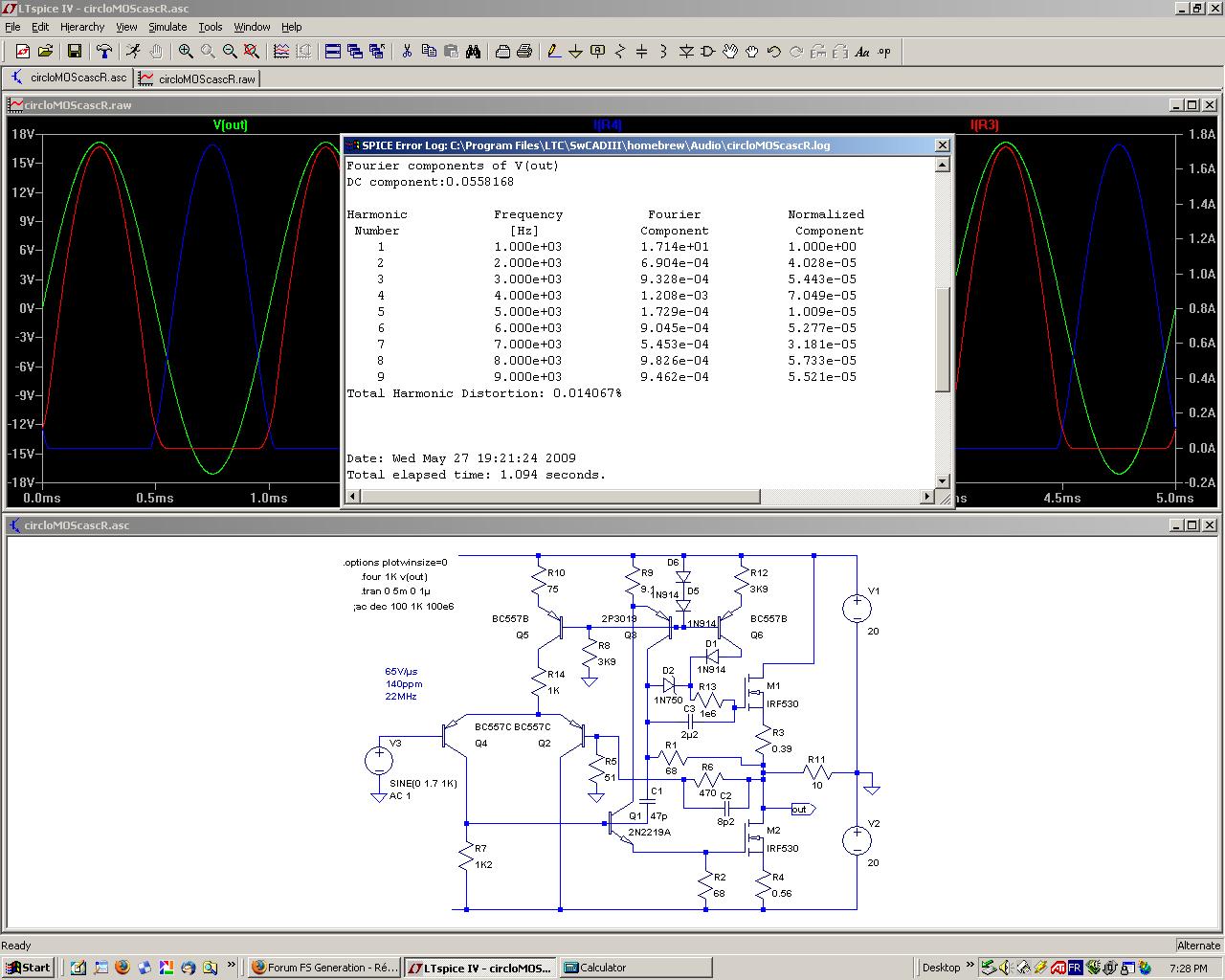
Task: Pick the Capacitor component tool
Action: click(642, 52)
